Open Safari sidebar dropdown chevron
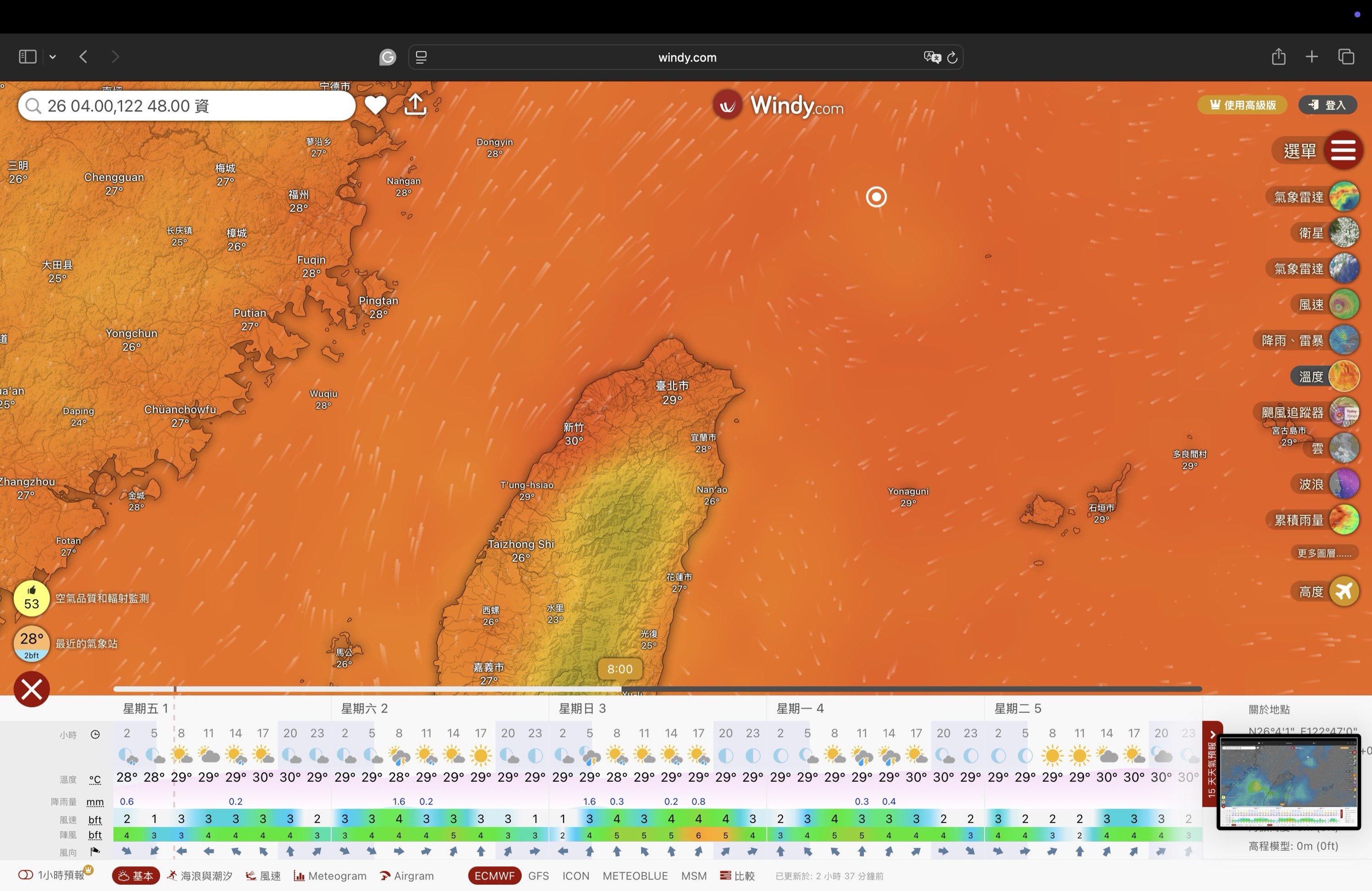This screenshot has height=891, width=1372. pyautogui.click(x=53, y=57)
